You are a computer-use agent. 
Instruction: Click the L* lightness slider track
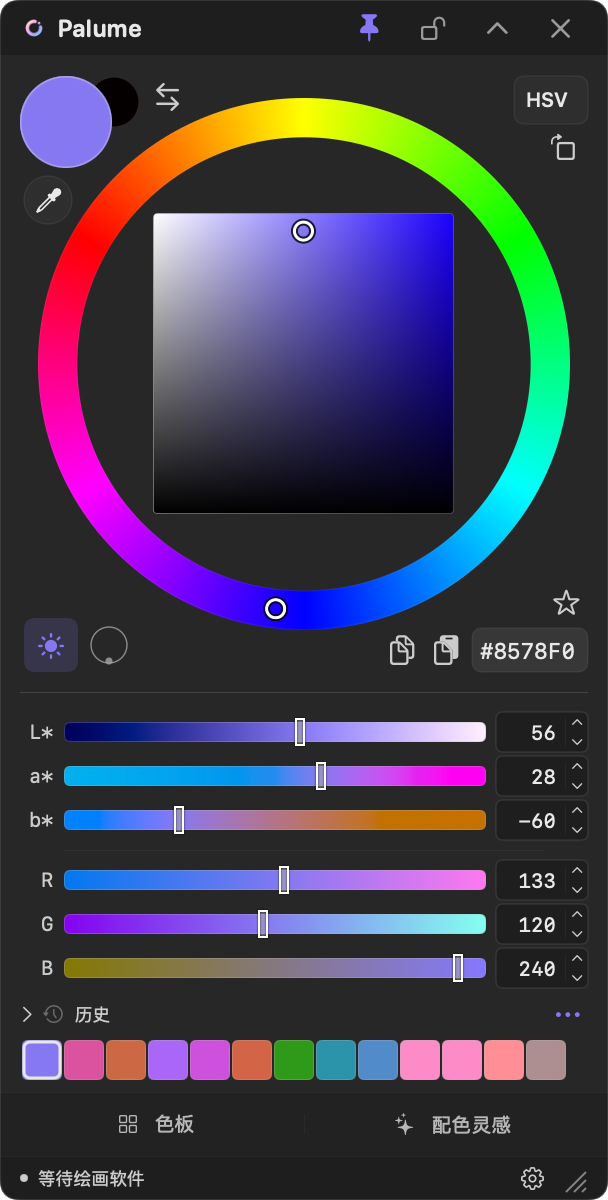(275, 732)
